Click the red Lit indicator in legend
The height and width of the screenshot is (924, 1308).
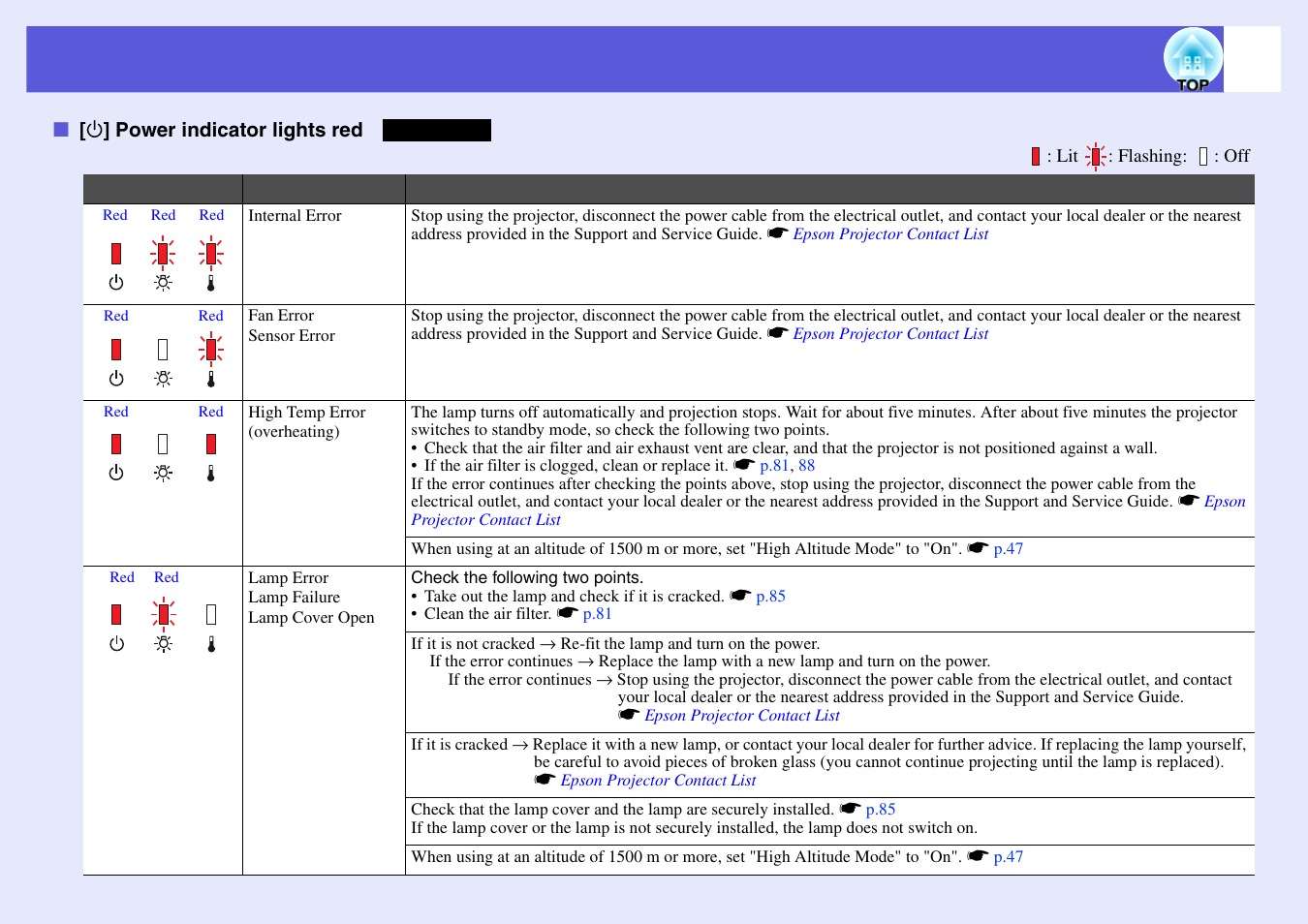coord(1036,157)
